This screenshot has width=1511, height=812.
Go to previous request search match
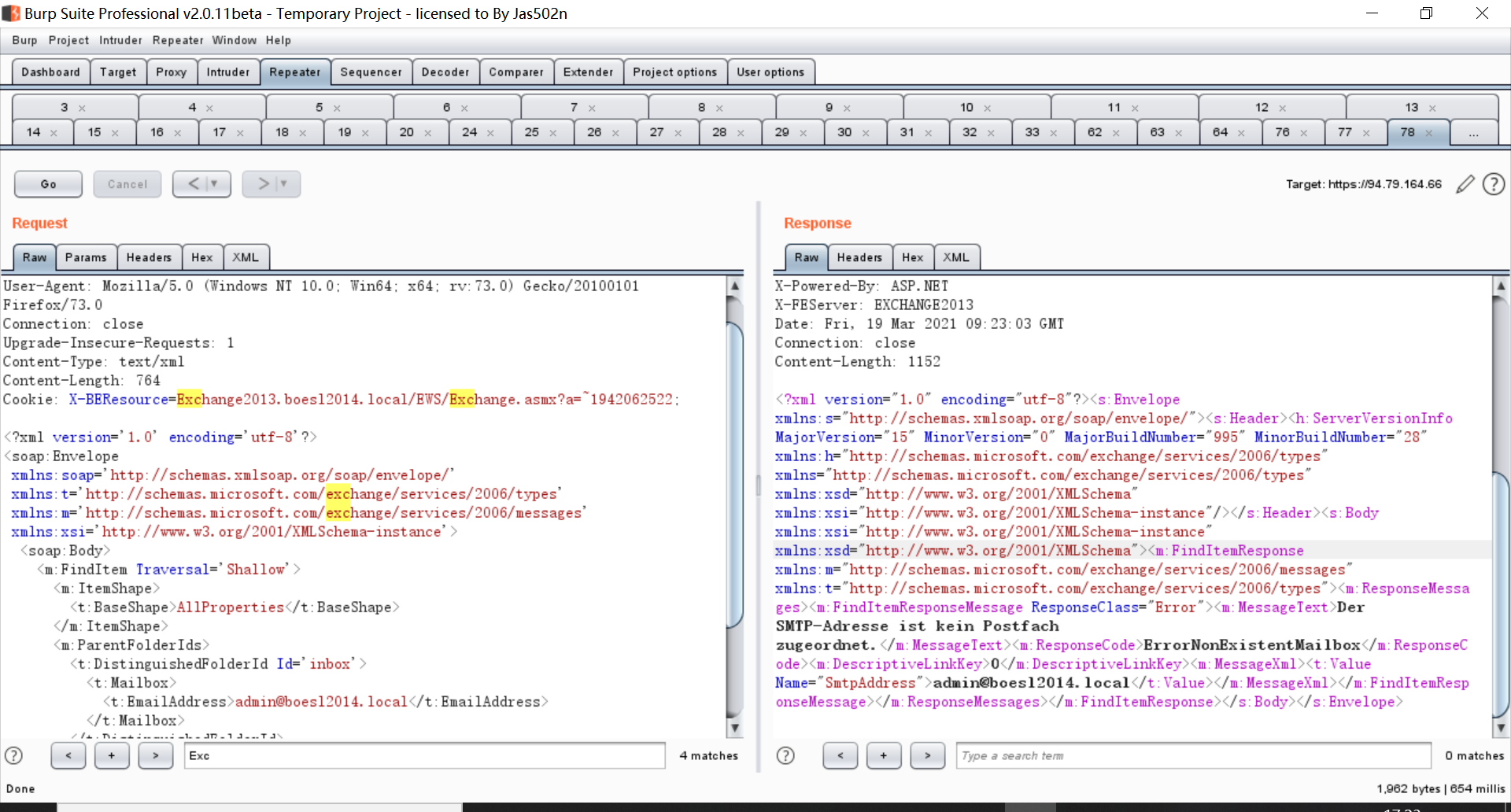[68, 755]
